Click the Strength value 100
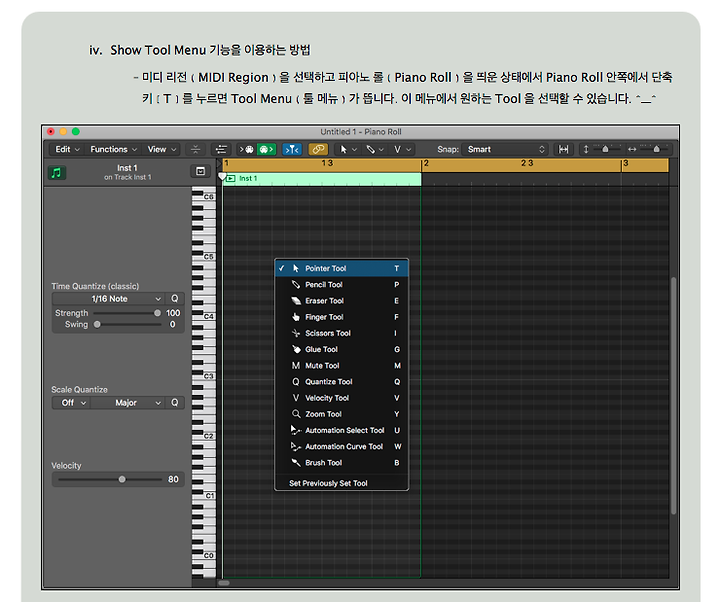Viewport: 720px width, 602px height. (173, 313)
